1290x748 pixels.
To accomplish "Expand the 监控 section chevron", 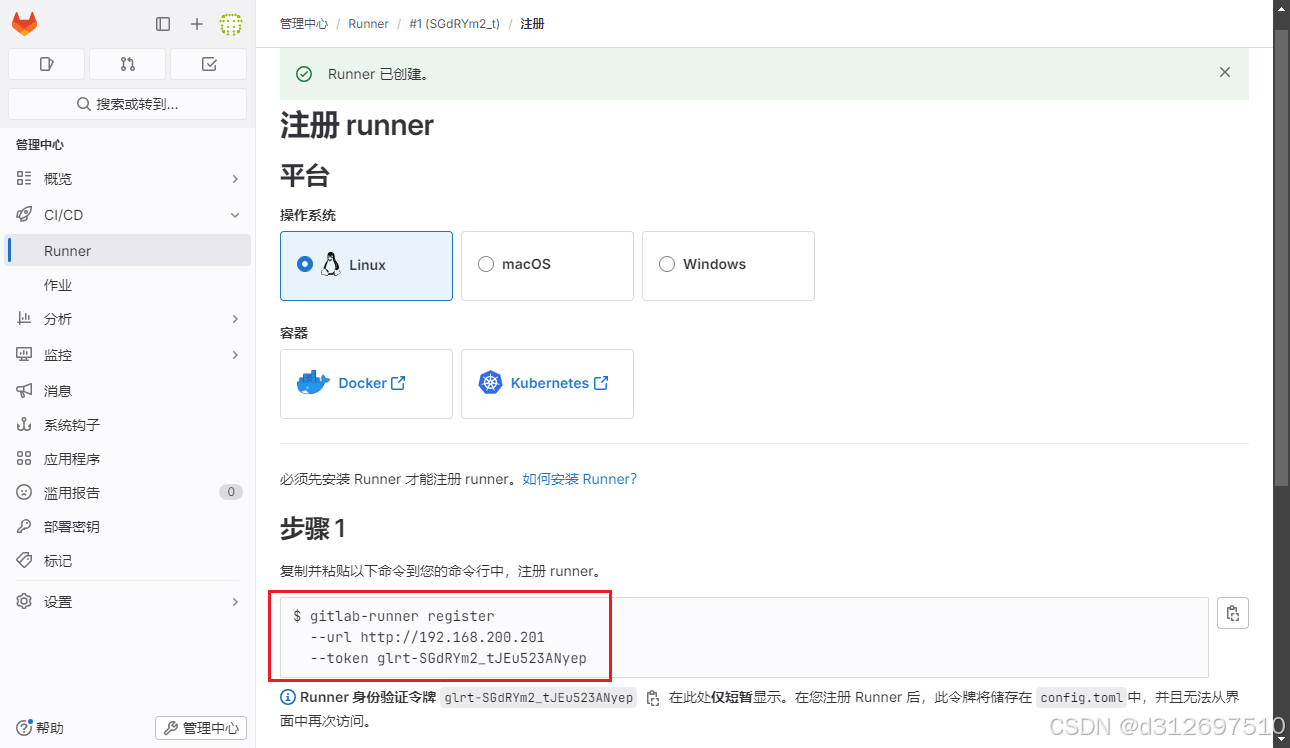I will [235, 355].
